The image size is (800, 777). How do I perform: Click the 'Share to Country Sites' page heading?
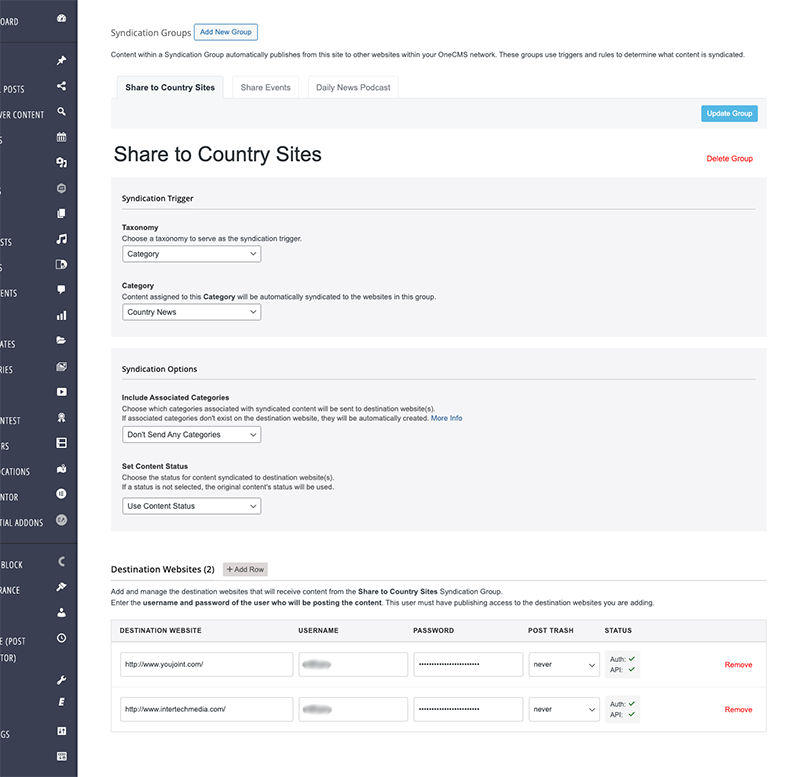click(218, 154)
